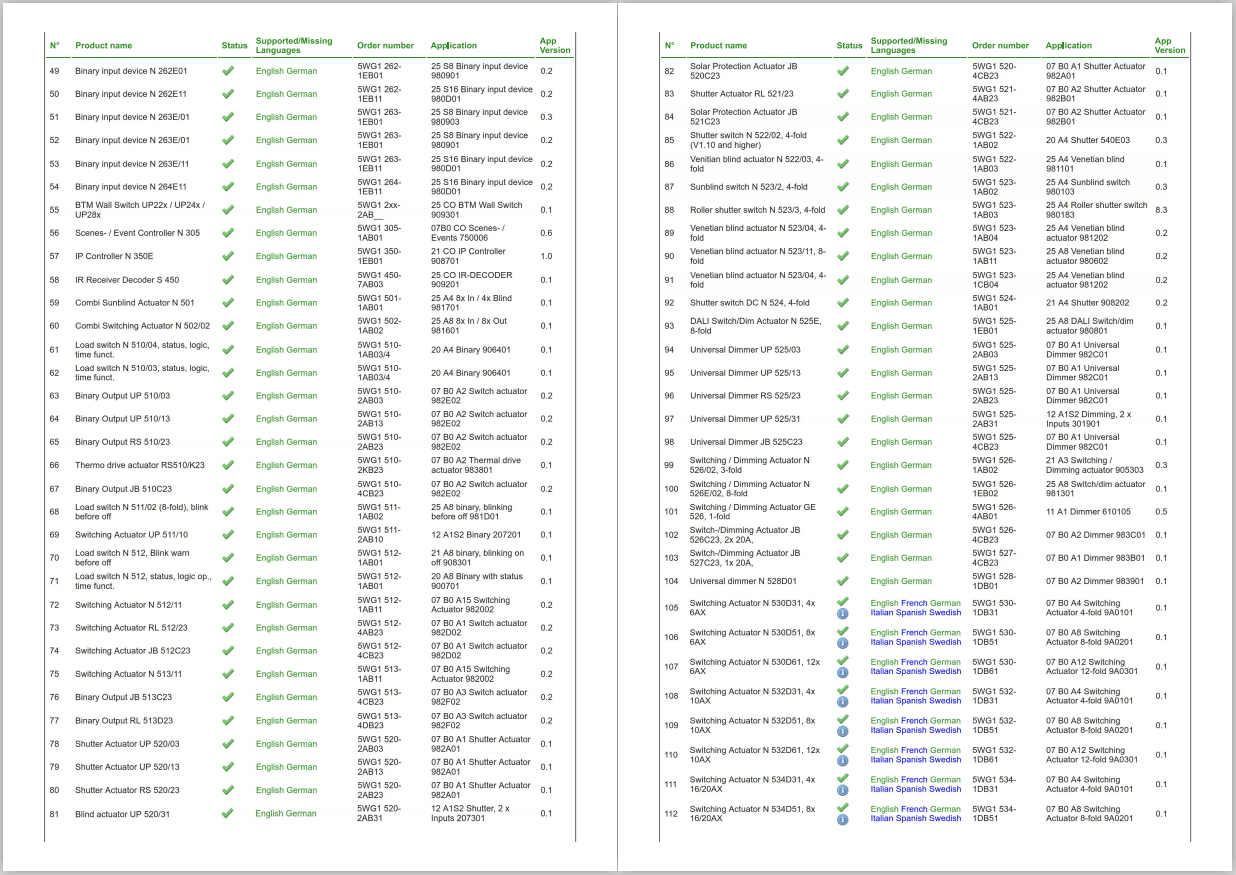Screen dimensions: 1236x875
Task: Click the Product name header on left page
Action: click(103, 46)
